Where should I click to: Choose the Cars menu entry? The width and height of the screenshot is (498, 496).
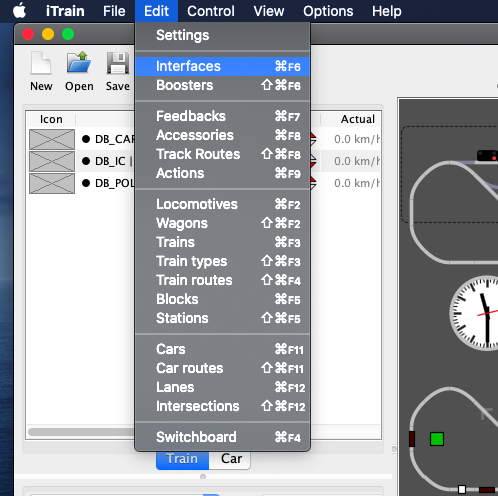pos(222,349)
